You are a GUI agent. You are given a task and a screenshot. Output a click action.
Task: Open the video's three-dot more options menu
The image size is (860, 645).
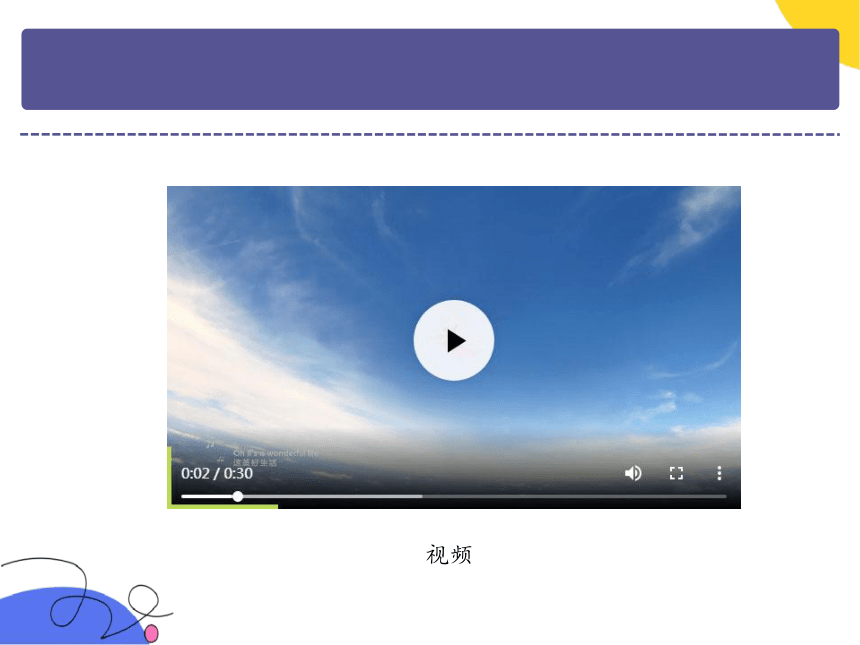[x=719, y=473]
